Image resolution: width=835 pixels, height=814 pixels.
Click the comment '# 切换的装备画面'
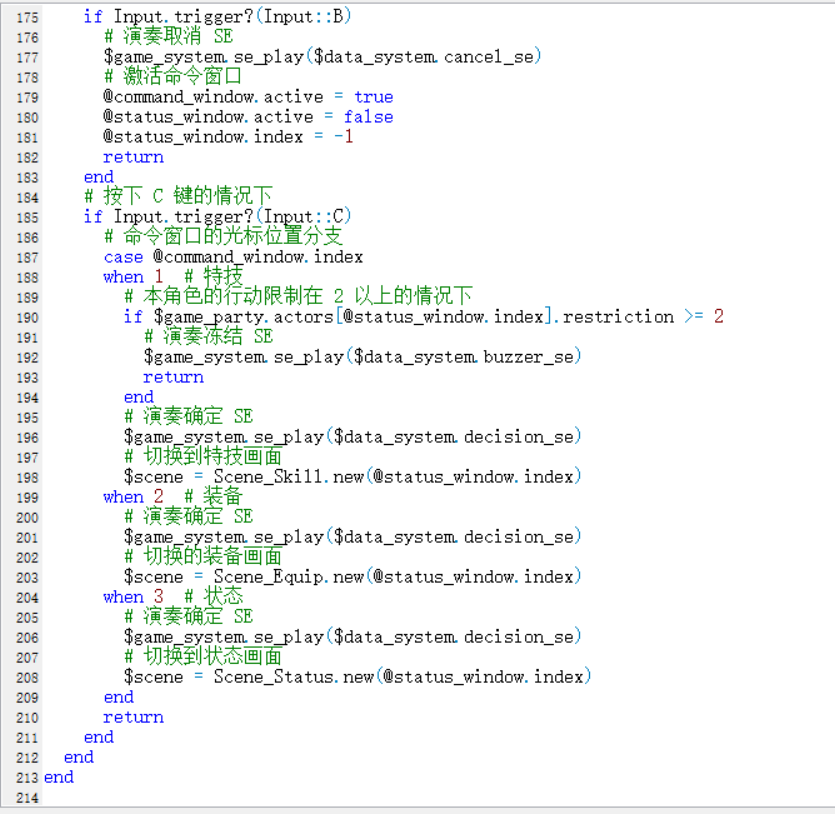pyautogui.click(x=203, y=557)
